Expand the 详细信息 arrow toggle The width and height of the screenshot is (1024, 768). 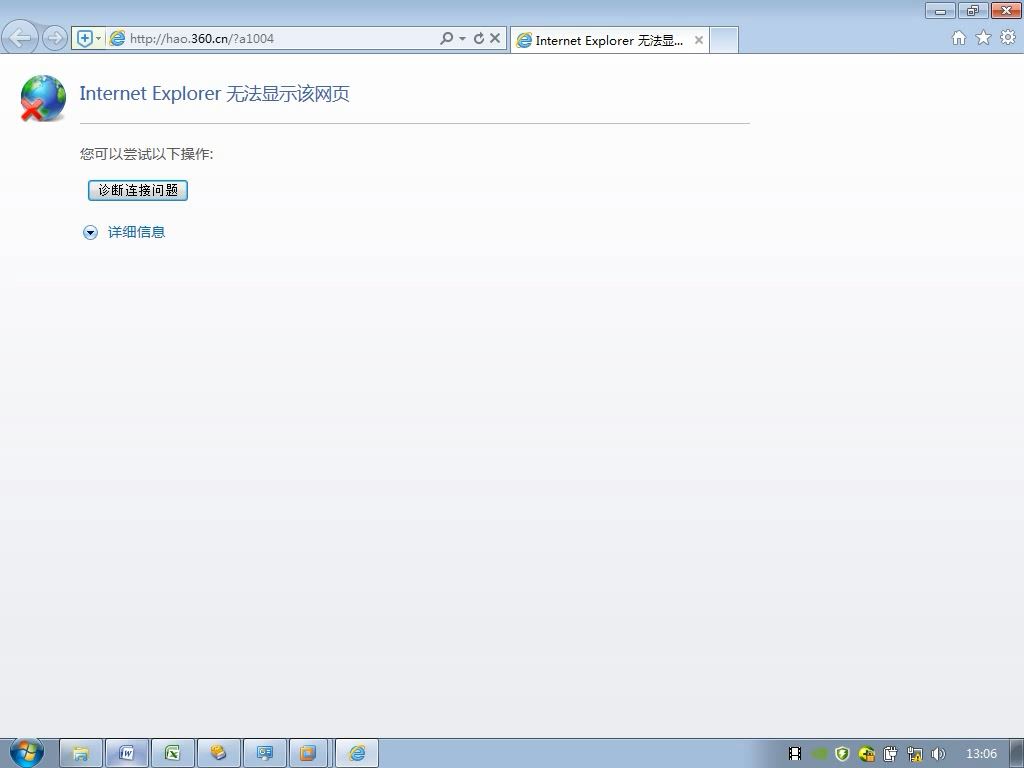90,232
